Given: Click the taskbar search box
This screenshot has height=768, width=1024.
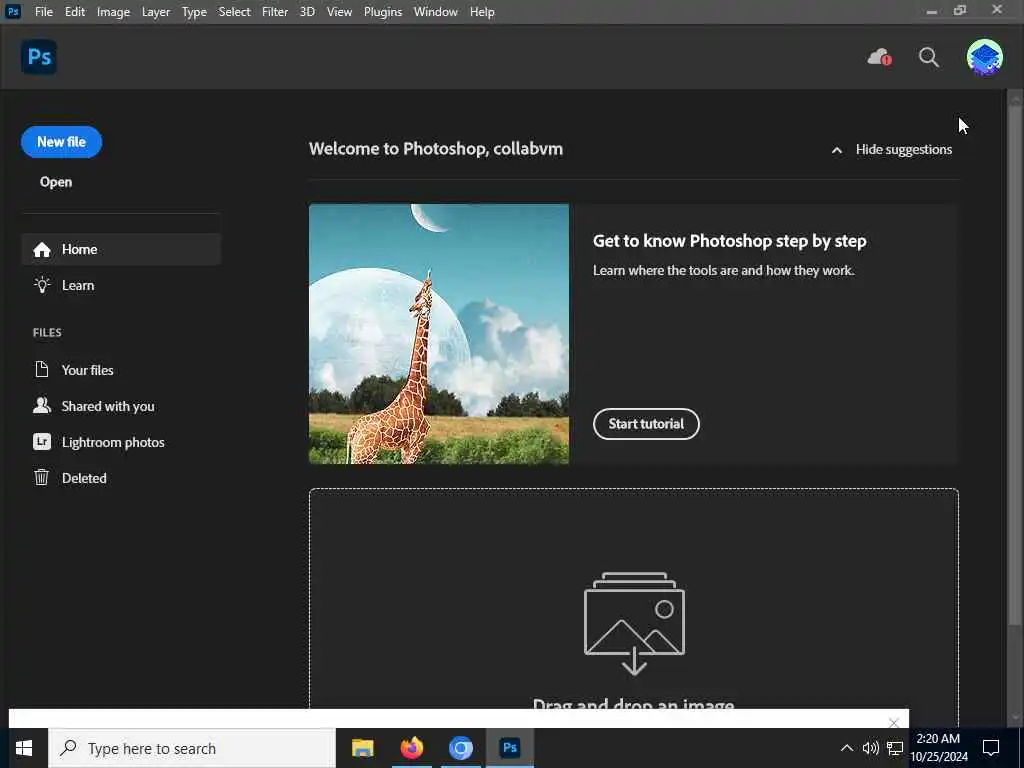Looking at the screenshot, I should click(192, 748).
